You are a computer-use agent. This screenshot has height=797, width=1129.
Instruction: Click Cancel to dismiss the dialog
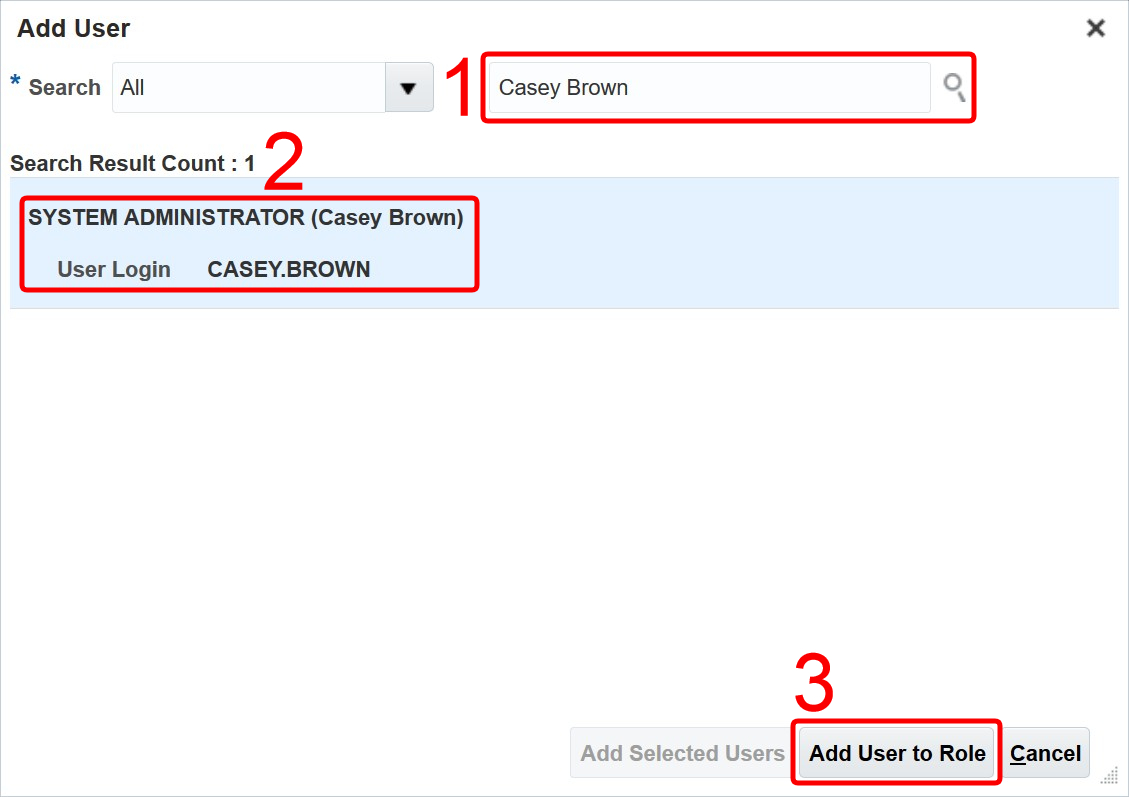pos(1046,753)
